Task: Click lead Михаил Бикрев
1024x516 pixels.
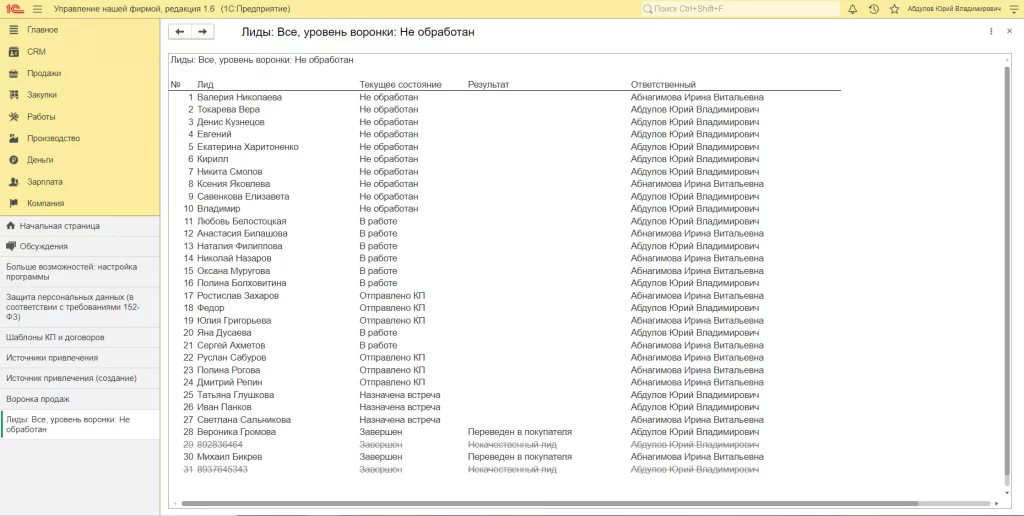Action: pyautogui.click(x=229, y=457)
